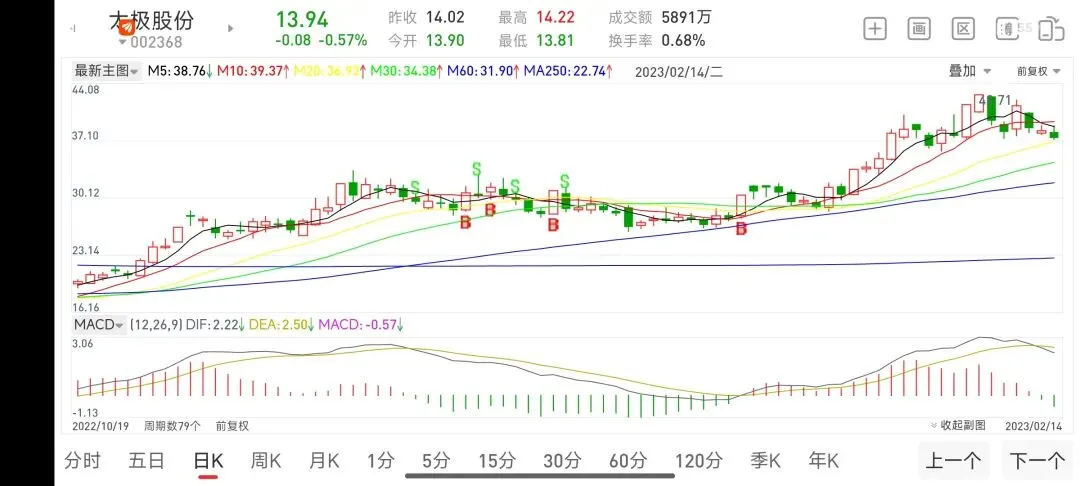Tap the plus icon to add stock
Image resolution: width=1080 pixels, height=486 pixels.
click(x=875, y=28)
